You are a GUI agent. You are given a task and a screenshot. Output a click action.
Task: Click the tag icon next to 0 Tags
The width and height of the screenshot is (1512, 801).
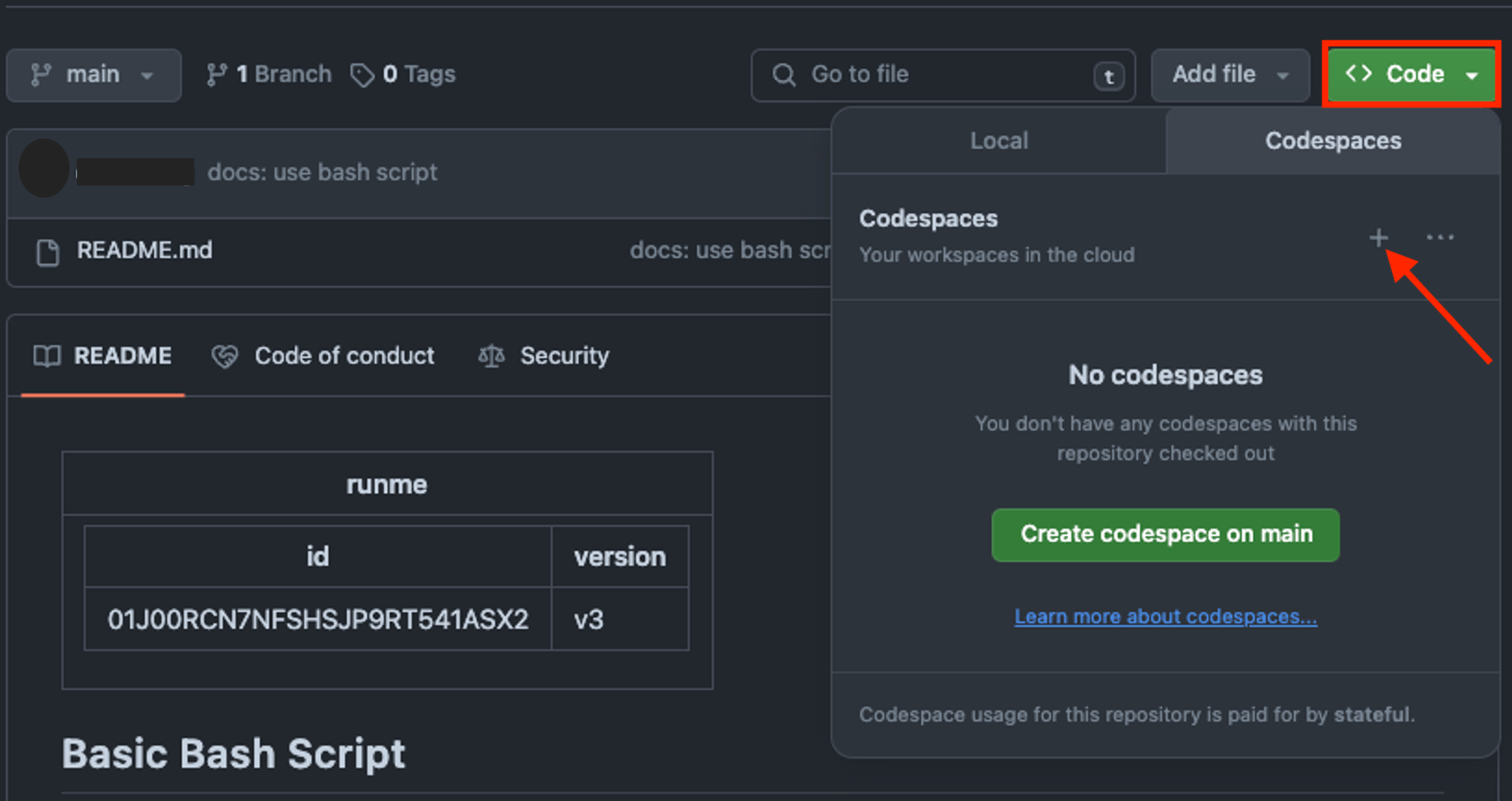[363, 74]
